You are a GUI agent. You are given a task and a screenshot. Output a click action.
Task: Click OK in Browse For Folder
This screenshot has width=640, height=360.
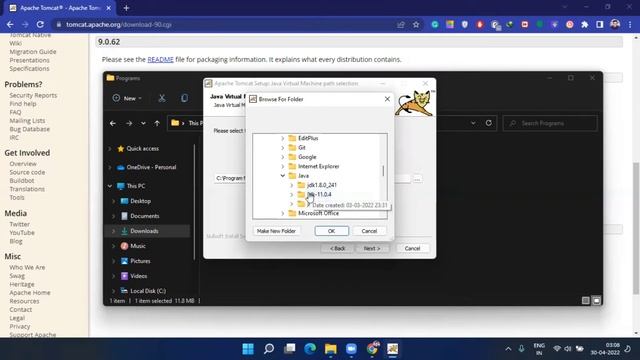331,231
